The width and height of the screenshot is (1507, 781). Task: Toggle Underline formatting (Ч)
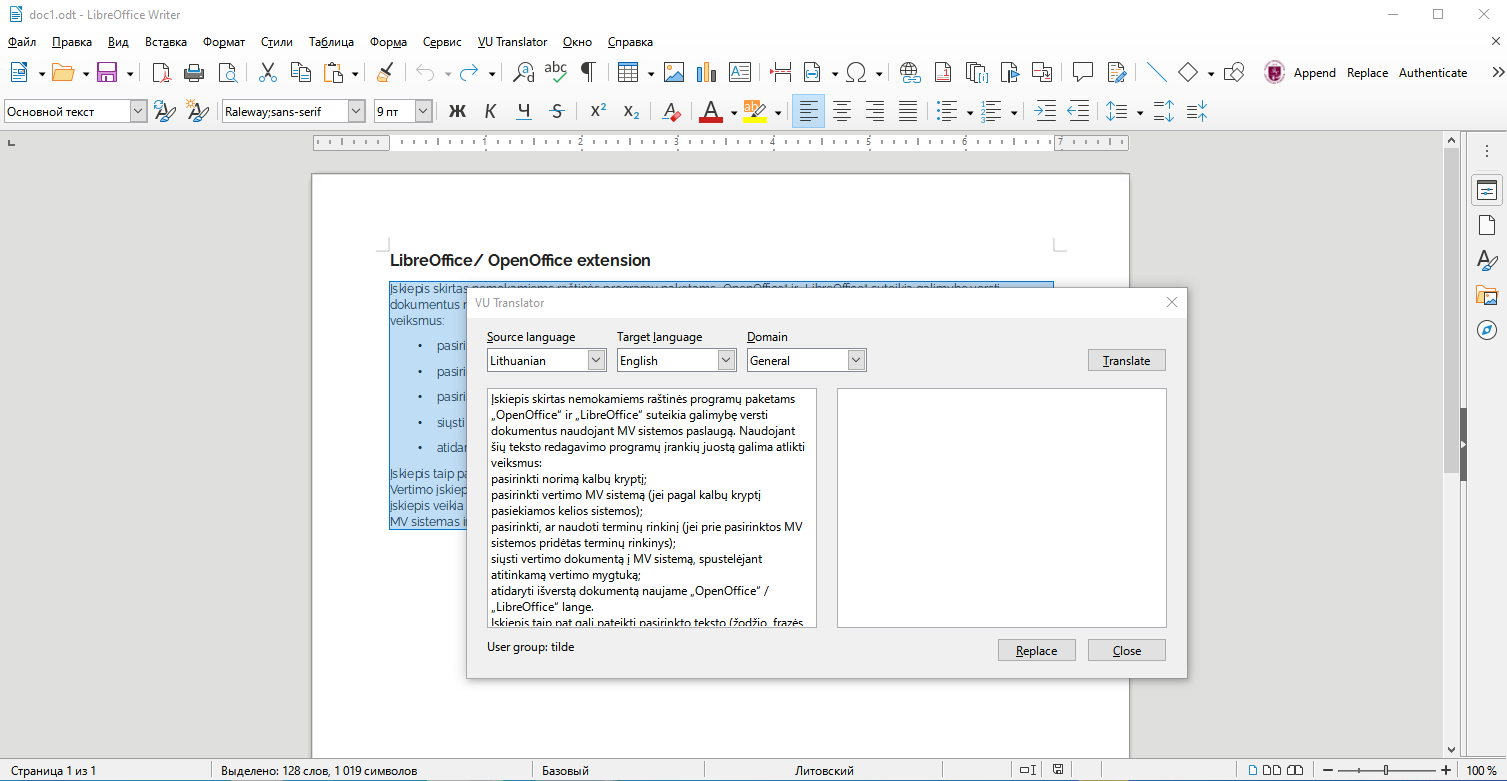tap(524, 111)
